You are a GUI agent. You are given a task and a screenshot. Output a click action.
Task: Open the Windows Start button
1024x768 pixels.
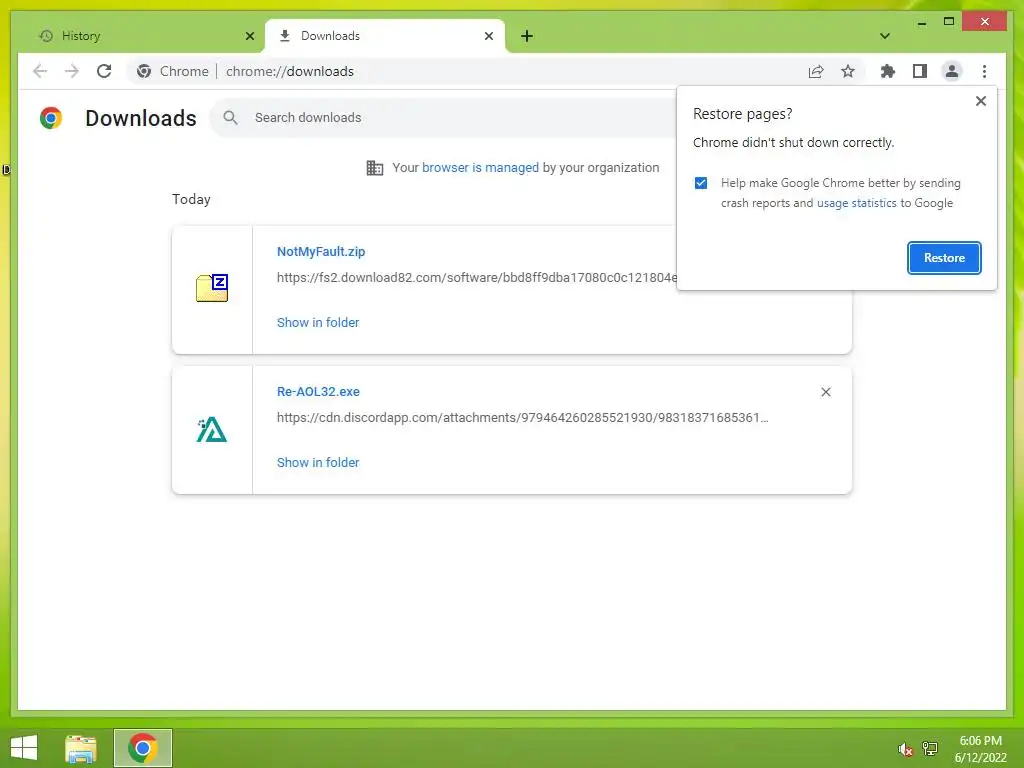24,748
